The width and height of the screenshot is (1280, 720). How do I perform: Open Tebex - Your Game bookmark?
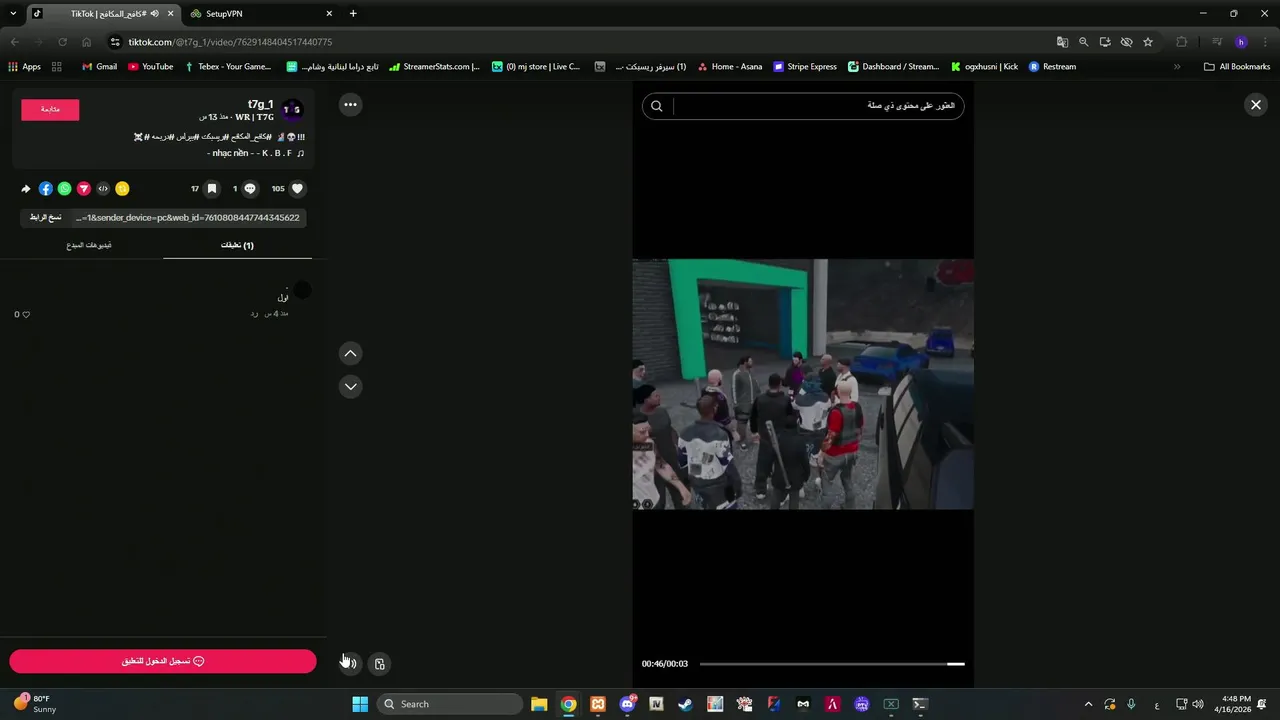click(x=228, y=67)
